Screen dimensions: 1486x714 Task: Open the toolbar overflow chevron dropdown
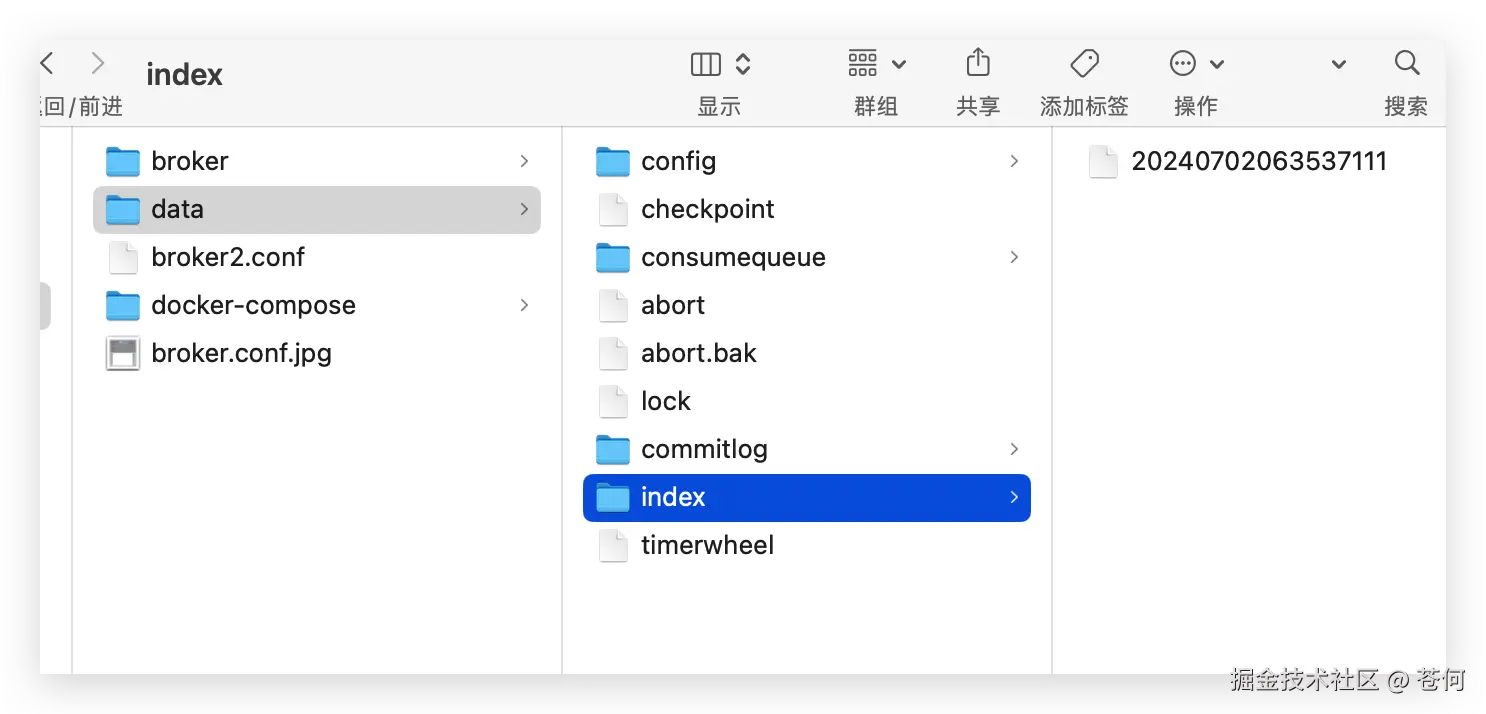1338,65
